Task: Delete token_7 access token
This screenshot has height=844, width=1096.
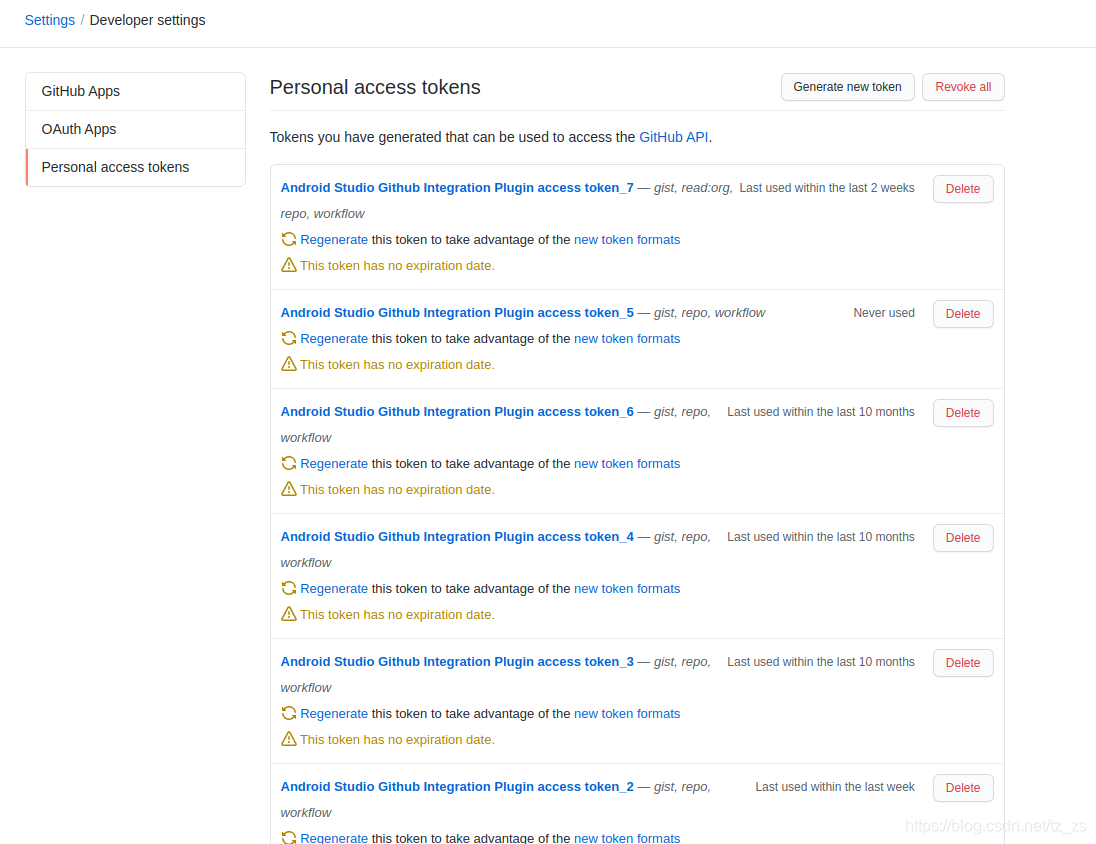Action: [962, 189]
